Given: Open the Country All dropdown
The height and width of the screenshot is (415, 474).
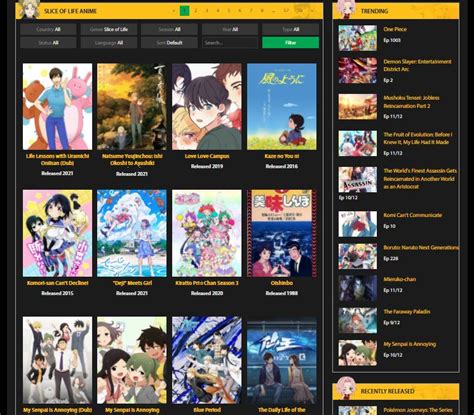Looking at the screenshot, I should 48,29.
